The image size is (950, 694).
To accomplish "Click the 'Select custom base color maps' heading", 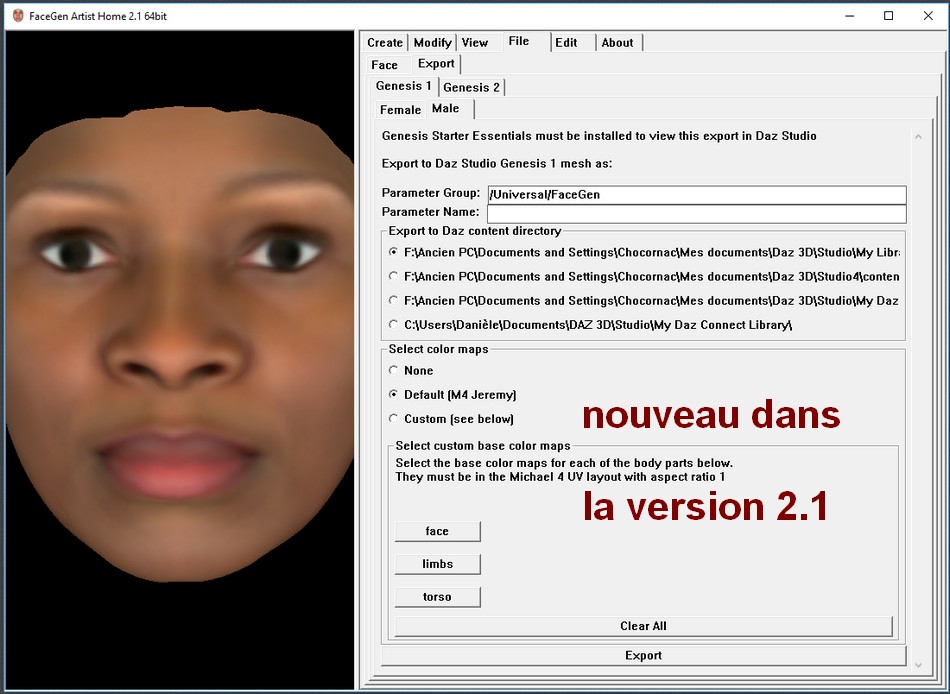I will (x=483, y=445).
